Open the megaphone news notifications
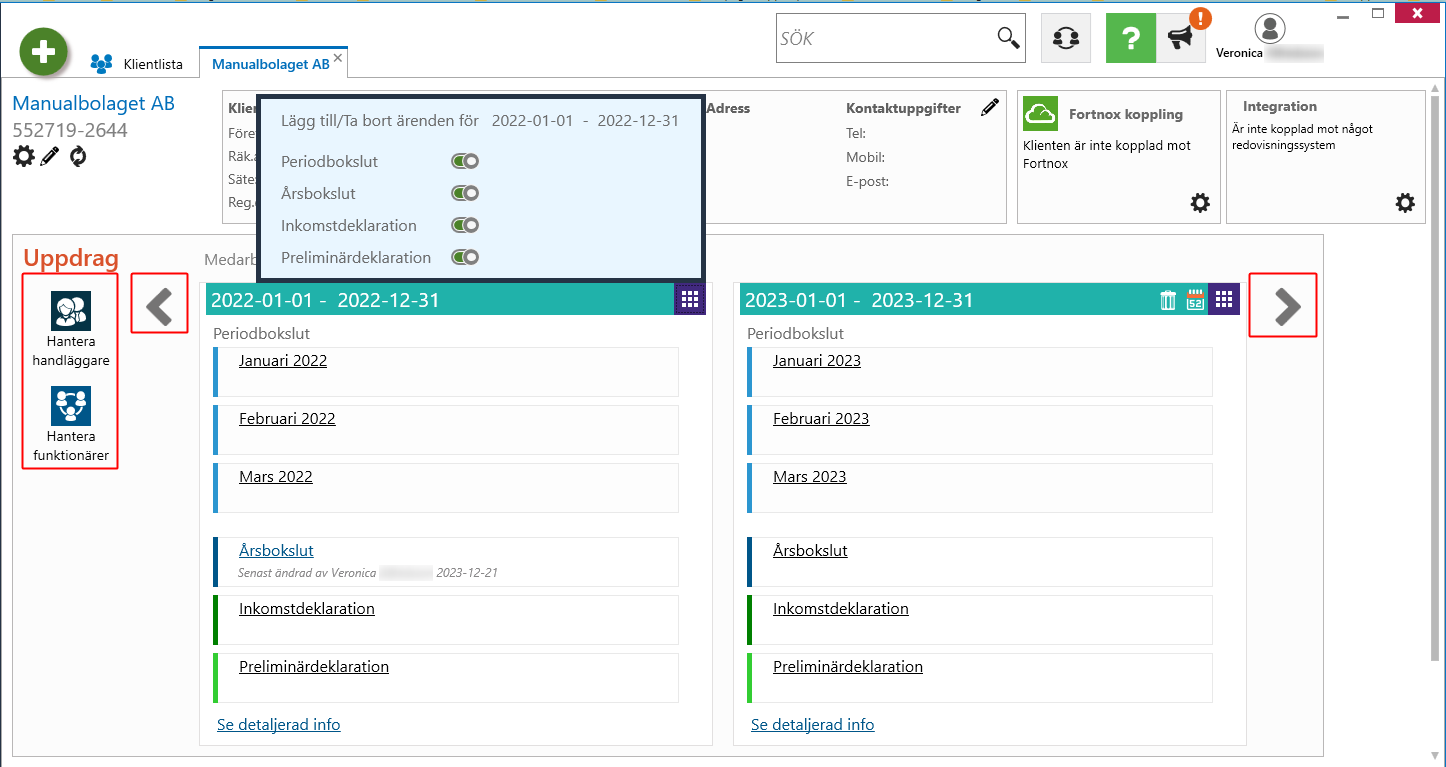1446x767 pixels. tap(1181, 39)
